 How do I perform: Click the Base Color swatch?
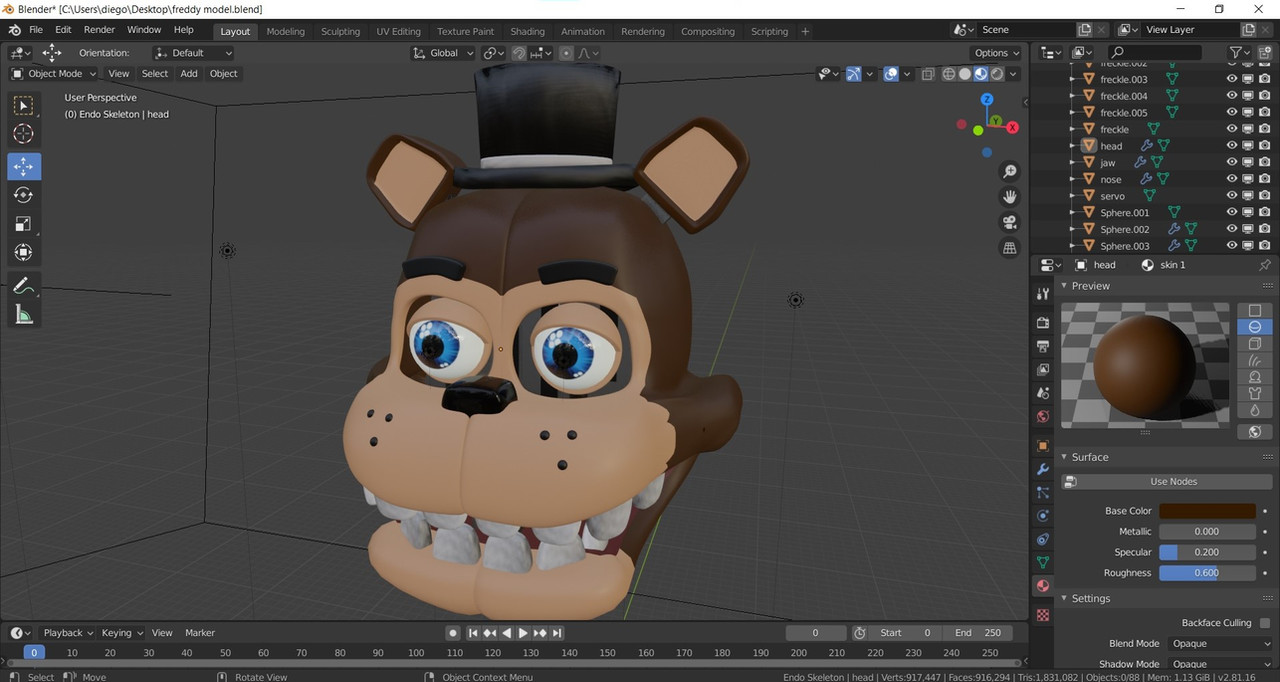coord(1207,511)
